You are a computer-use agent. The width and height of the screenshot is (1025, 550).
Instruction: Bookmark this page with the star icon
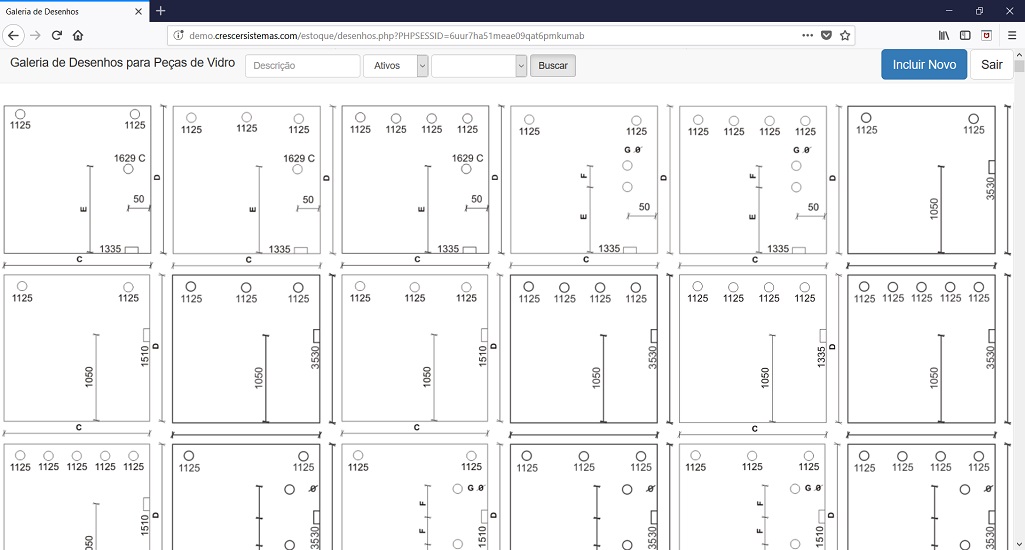[x=845, y=35]
